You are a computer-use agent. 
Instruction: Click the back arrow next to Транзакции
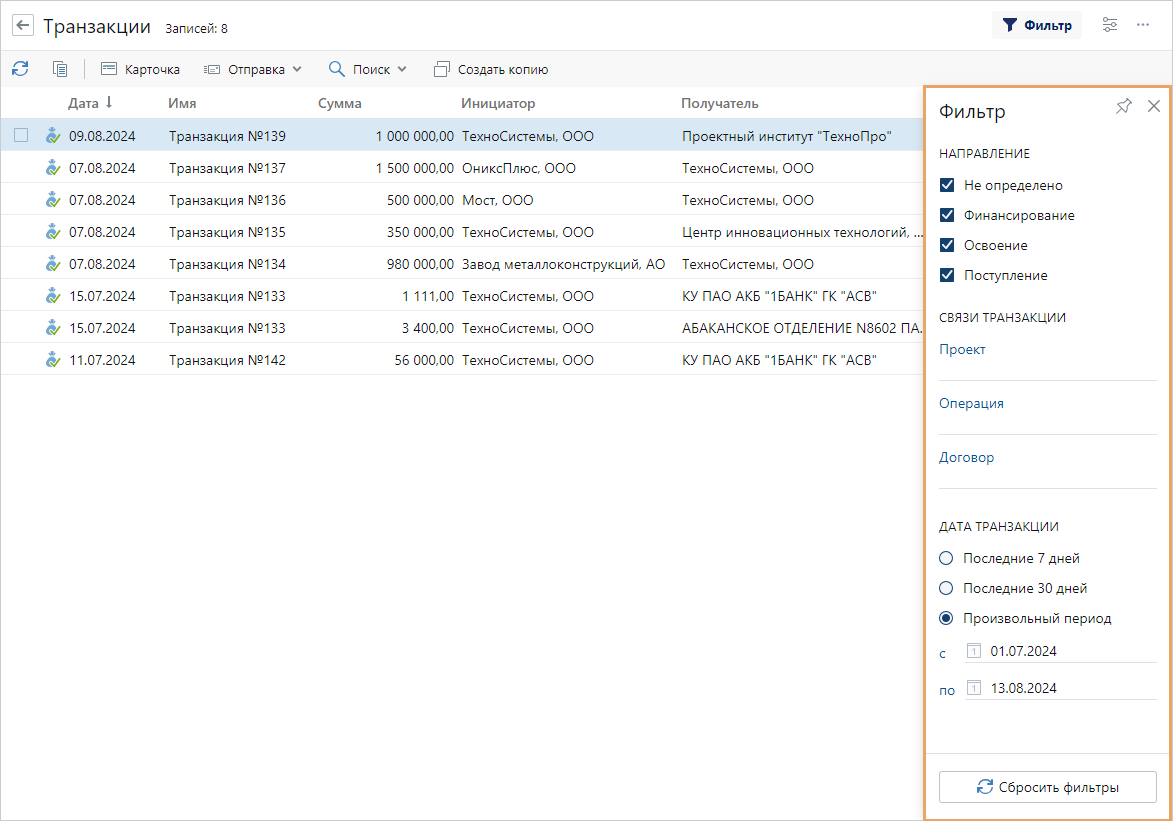click(x=23, y=26)
